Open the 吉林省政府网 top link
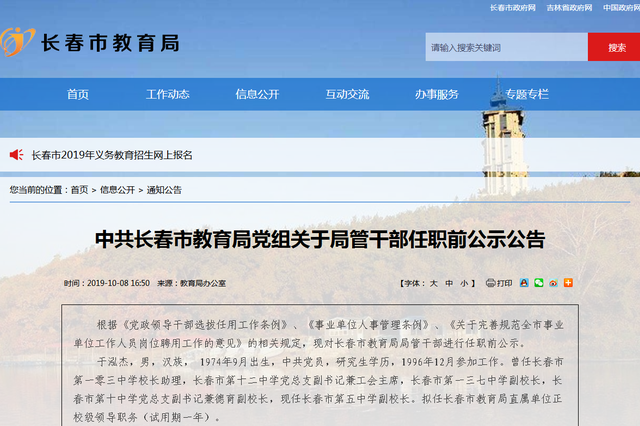 [569, 8]
